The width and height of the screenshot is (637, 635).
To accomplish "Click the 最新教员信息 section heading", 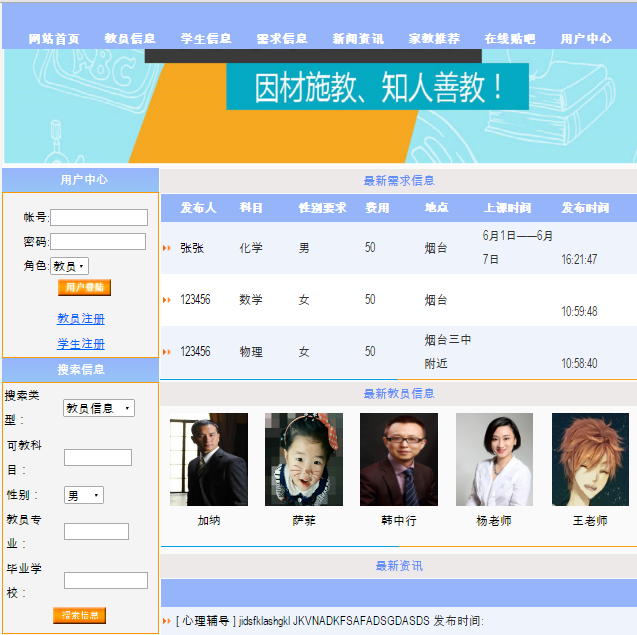I will click(399, 394).
